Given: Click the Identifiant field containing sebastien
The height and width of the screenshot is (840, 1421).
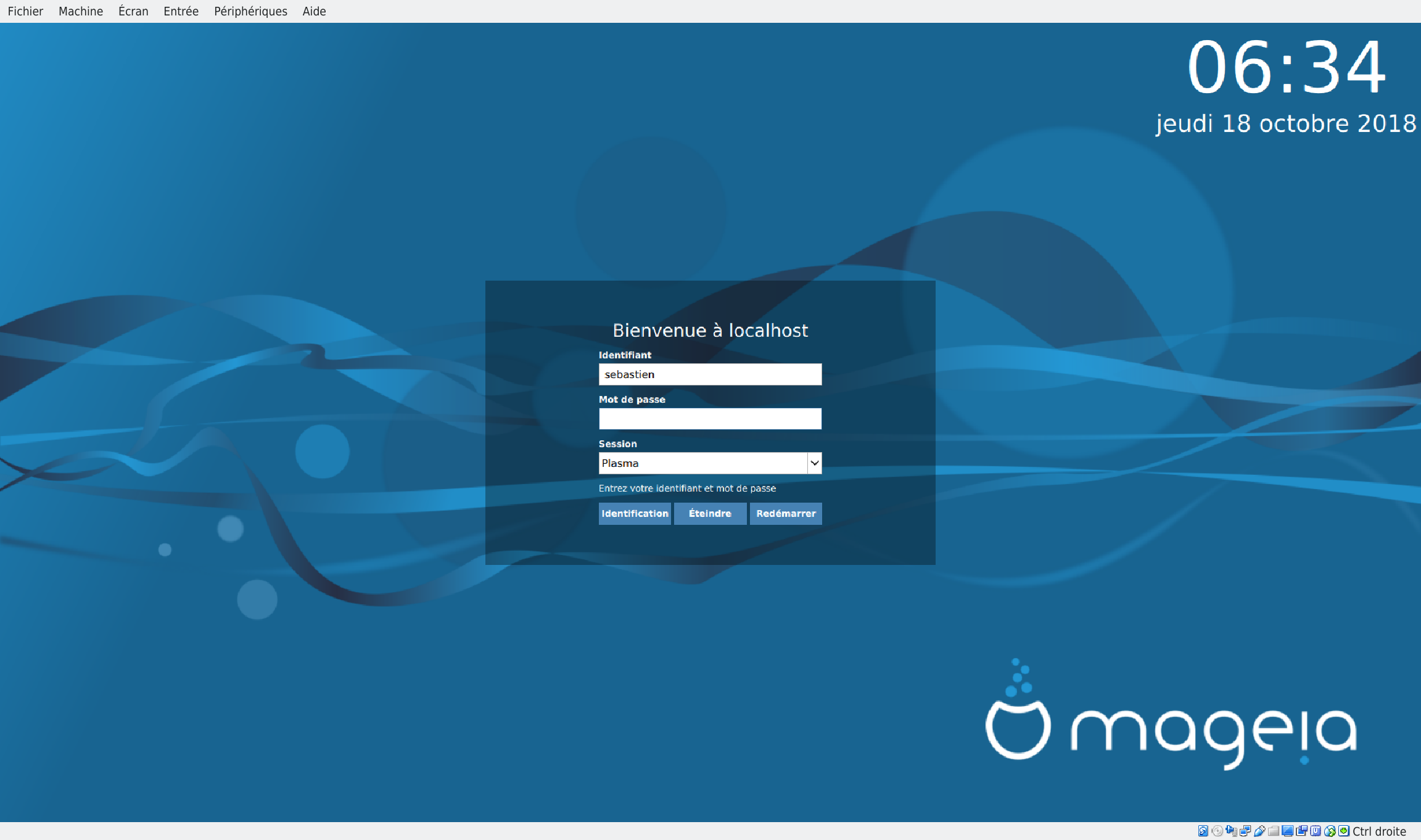Looking at the screenshot, I should coord(710,374).
